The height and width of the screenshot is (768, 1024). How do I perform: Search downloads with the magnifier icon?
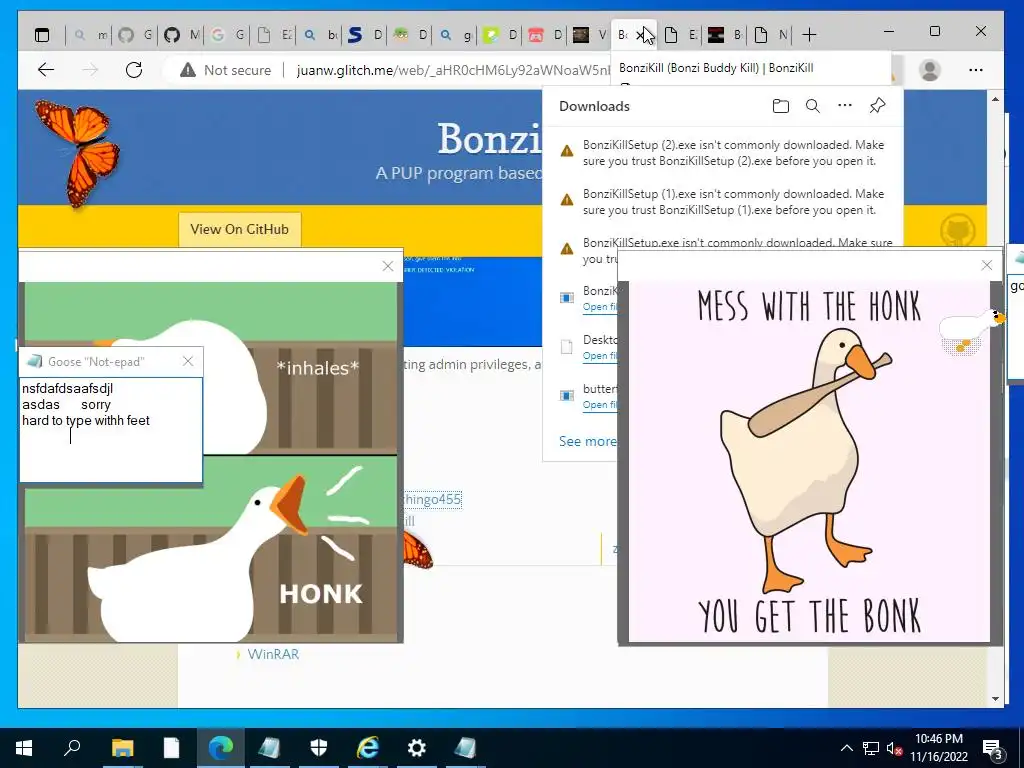coord(812,106)
